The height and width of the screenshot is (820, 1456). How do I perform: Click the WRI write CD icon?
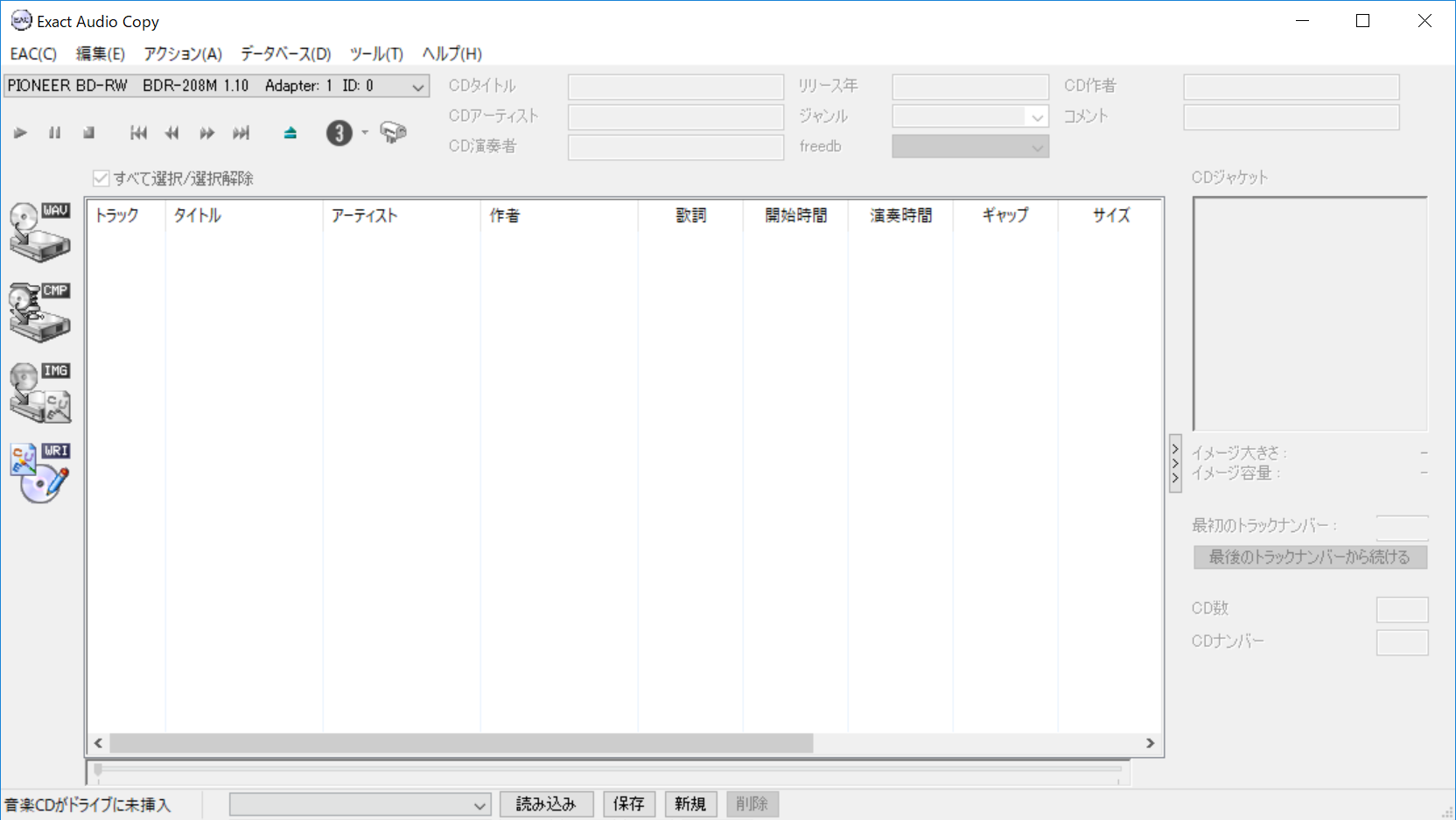40,473
